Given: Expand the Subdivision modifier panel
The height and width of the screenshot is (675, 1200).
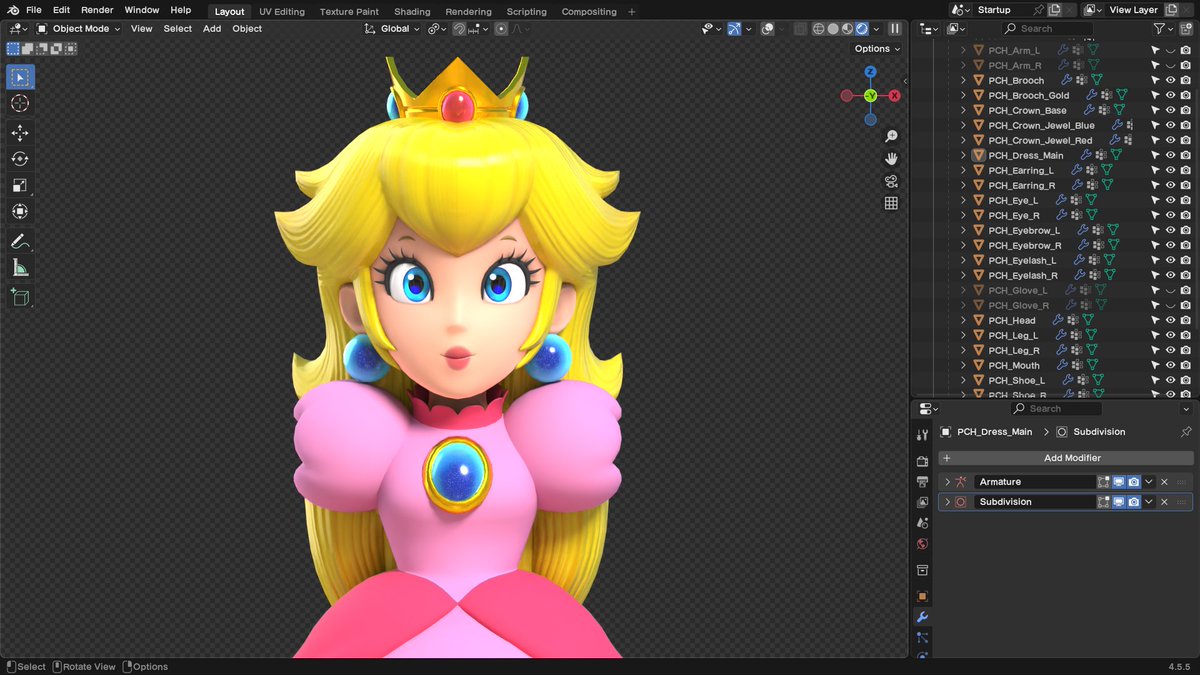Looking at the screenshot, I should [x=947, y=502].
